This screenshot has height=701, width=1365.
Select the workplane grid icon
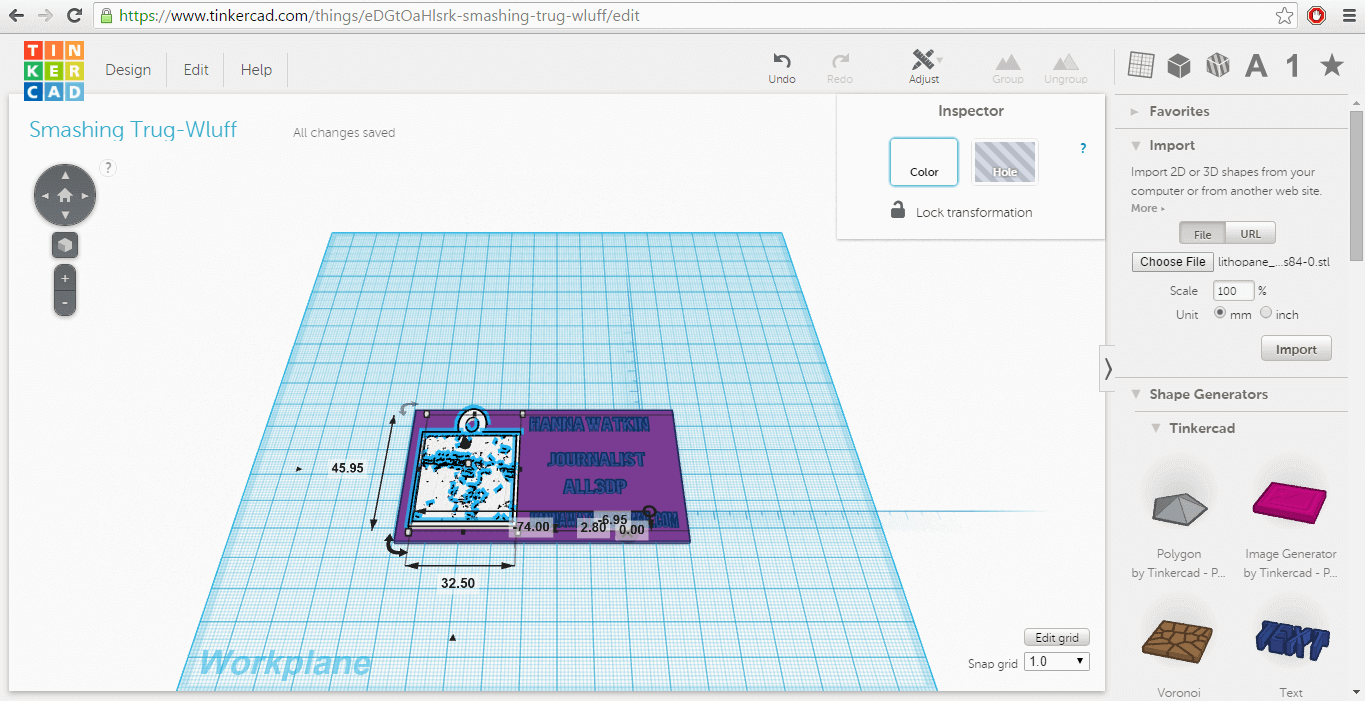pyautogui.click(x=1141, y=65)
